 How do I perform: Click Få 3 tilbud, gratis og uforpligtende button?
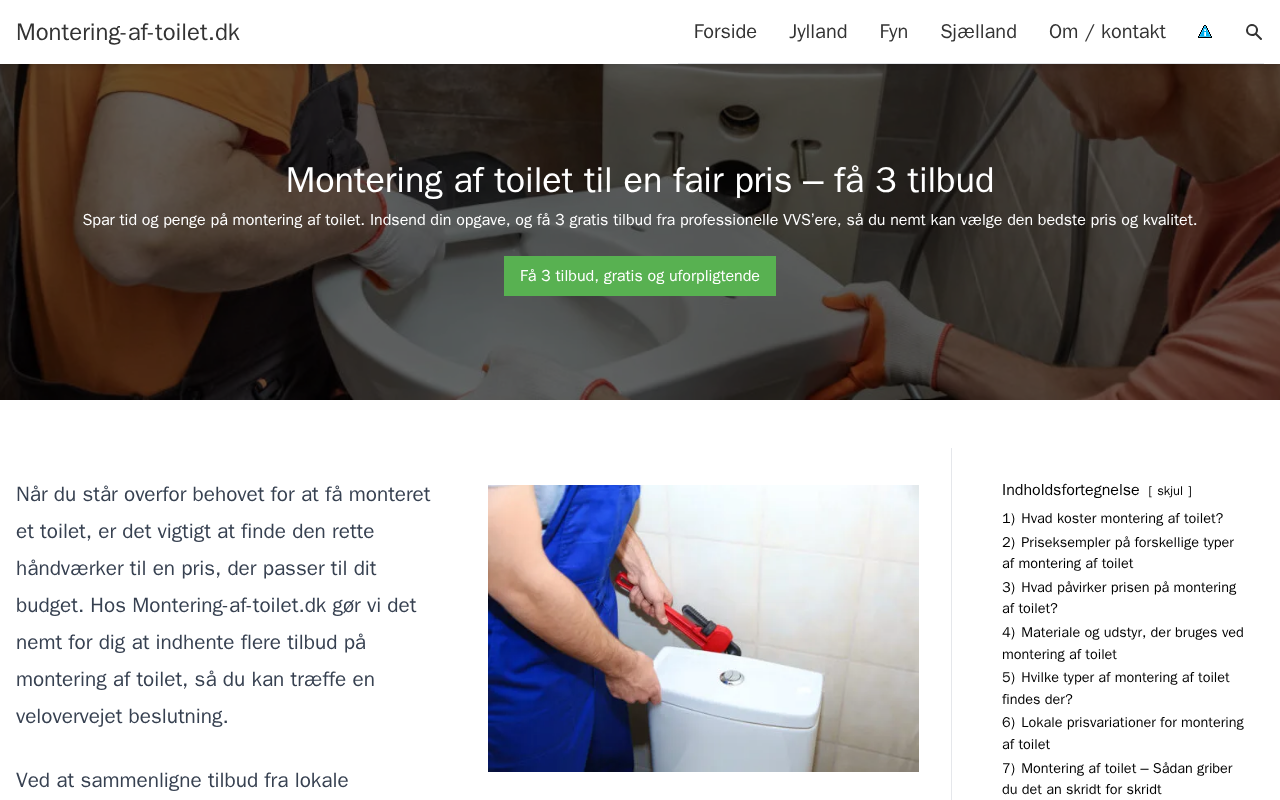point(640,276)
